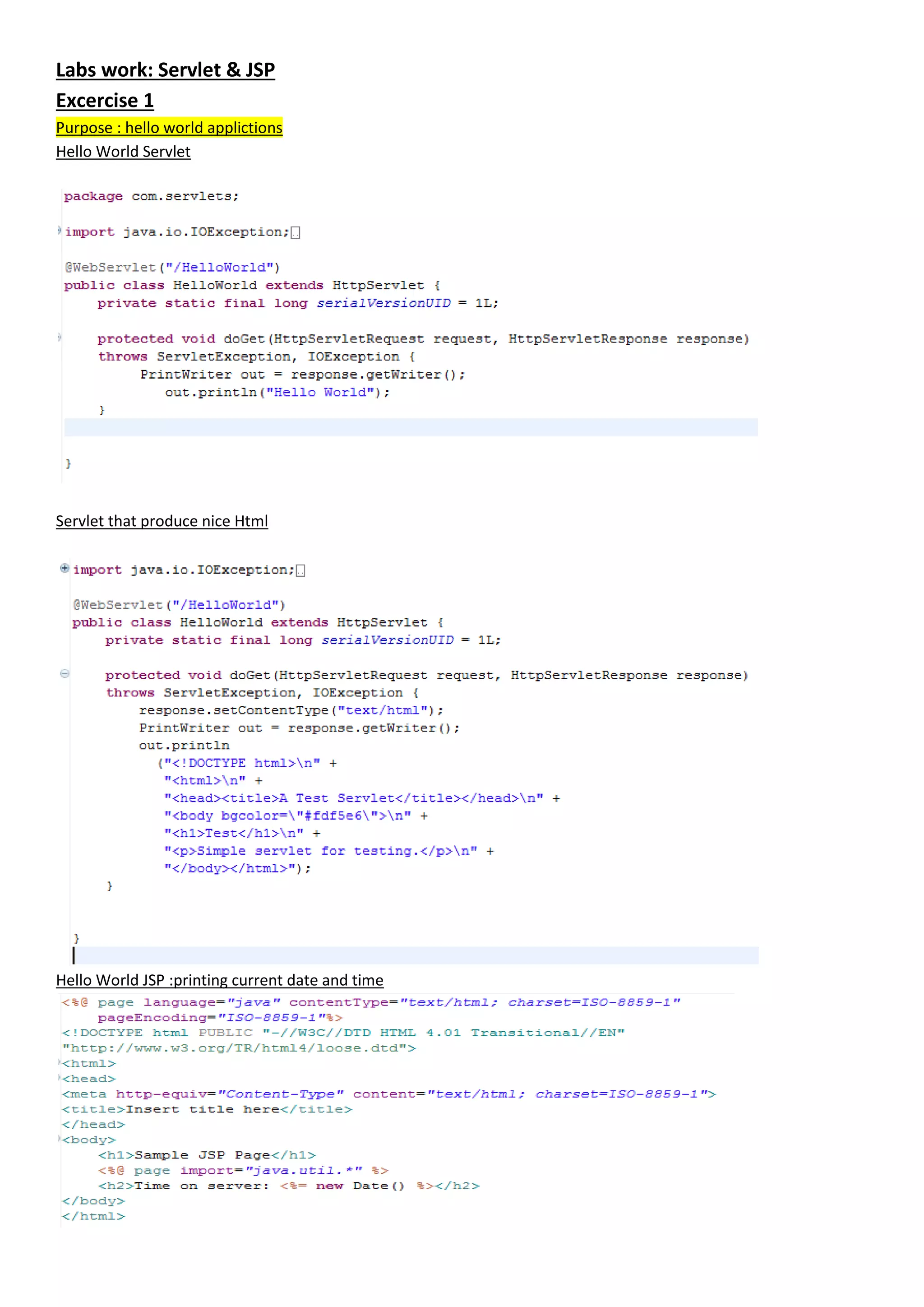924x1307 pixels.
Task: Click 'Servlet that produce nice Html' heading
Action: (162, 521)
